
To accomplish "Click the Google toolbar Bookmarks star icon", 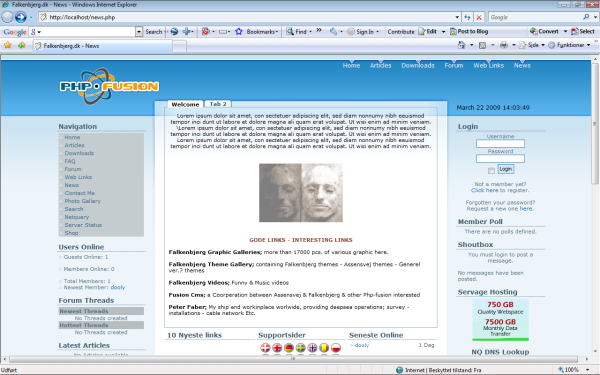I will coord(239,32).
